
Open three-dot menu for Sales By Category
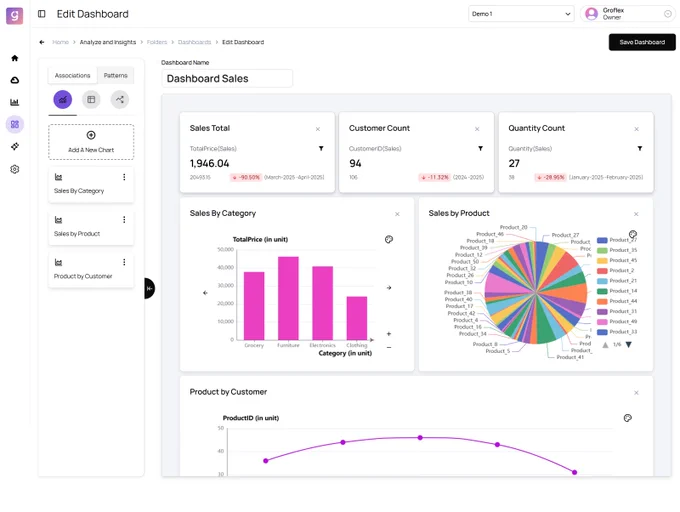124,177
